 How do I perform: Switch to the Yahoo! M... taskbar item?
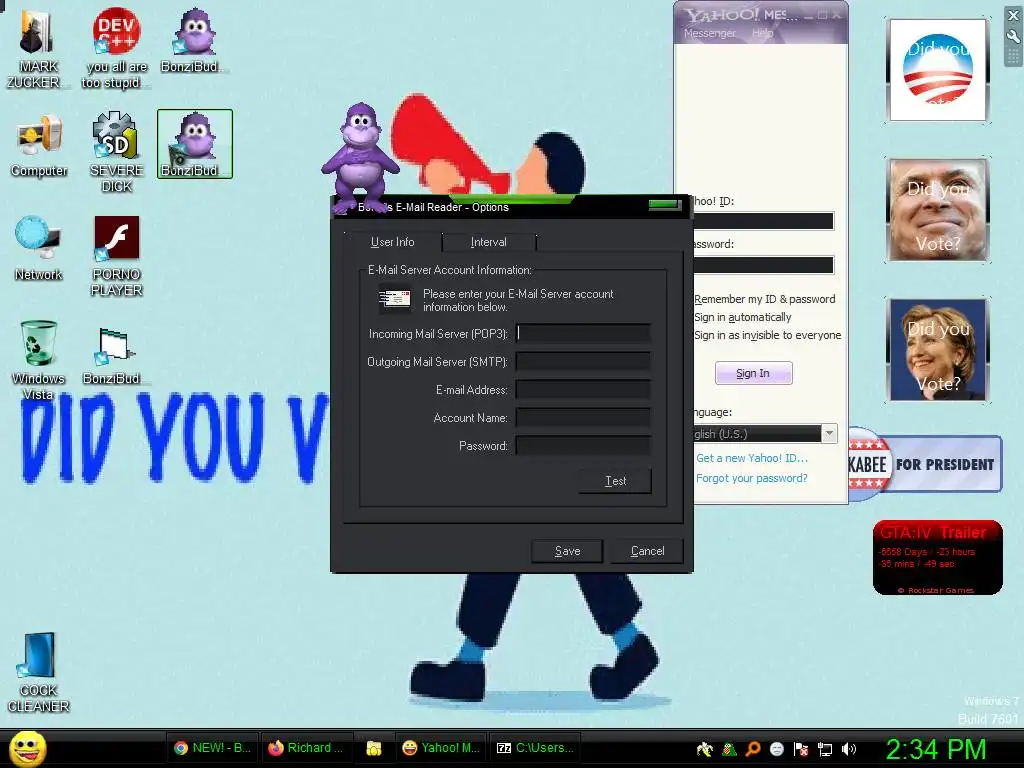[x=441, y=748]
